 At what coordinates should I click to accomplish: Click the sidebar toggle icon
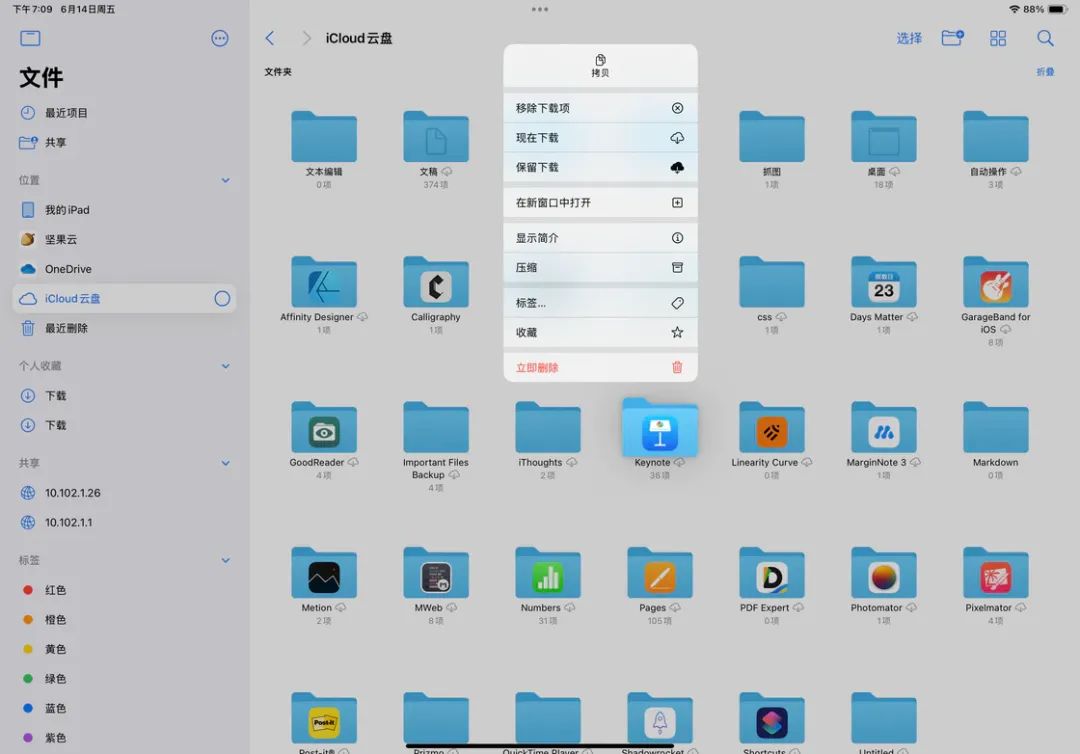pyautogui.click(x=30, y=38)
